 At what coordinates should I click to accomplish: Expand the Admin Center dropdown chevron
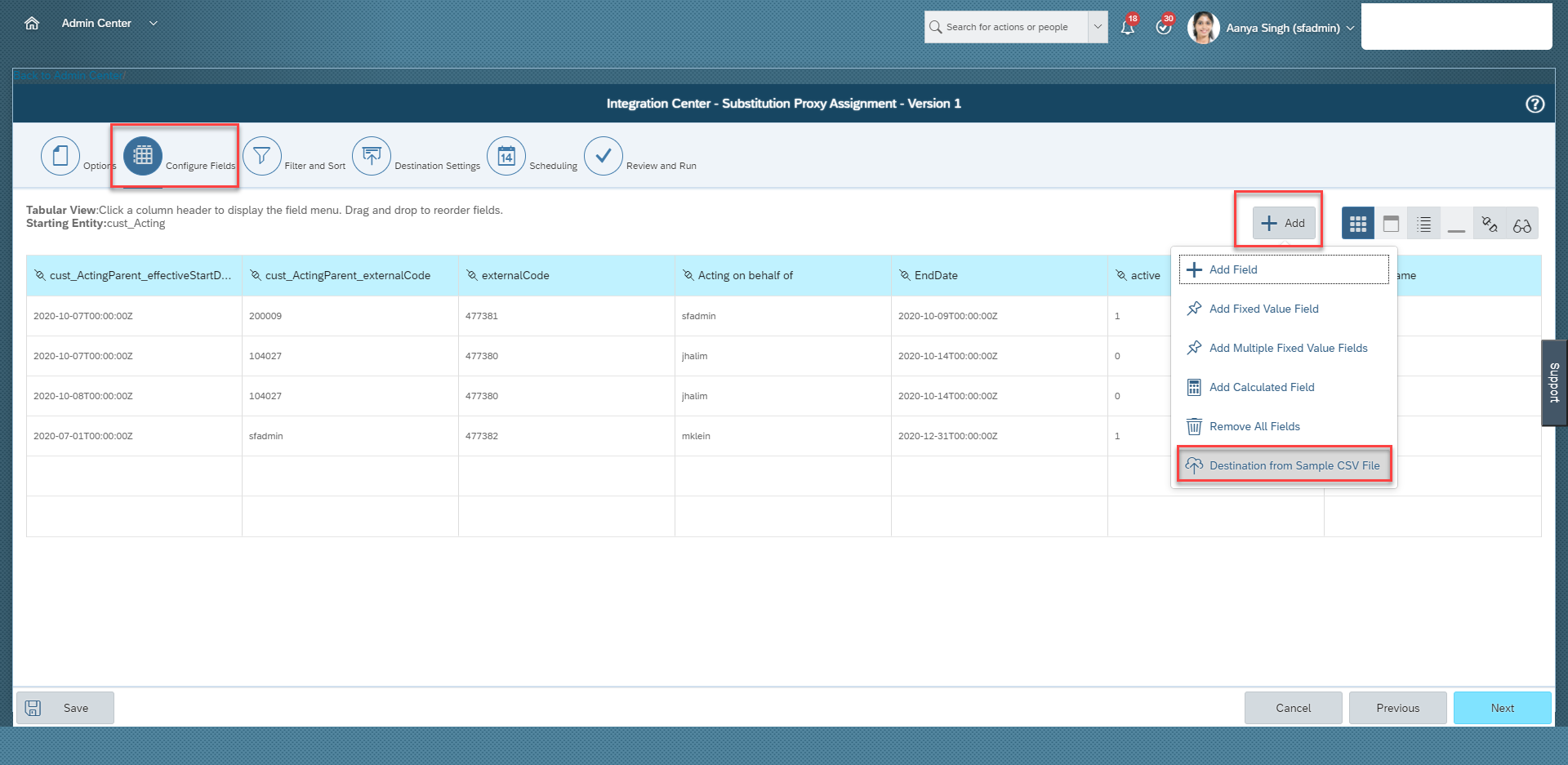tap(154, 24)
